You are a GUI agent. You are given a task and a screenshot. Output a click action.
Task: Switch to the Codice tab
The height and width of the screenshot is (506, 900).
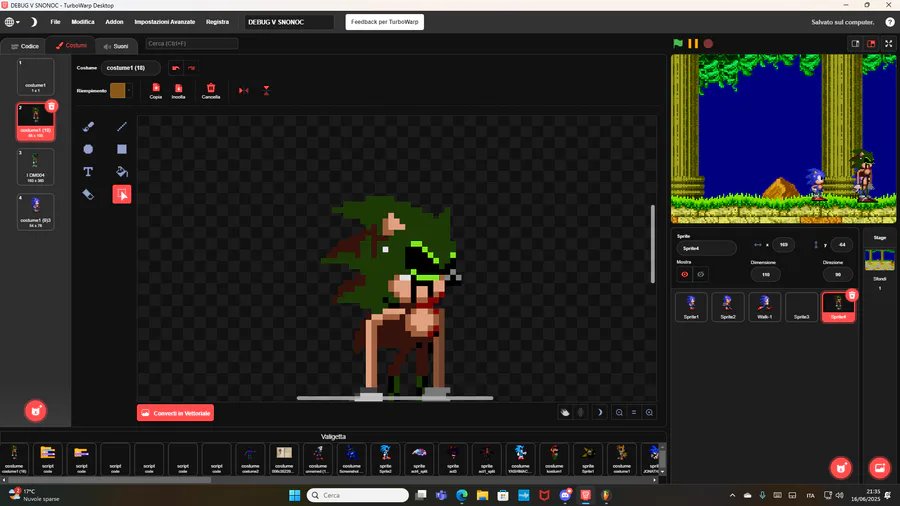pyautogui.click(x=25, y=46)
